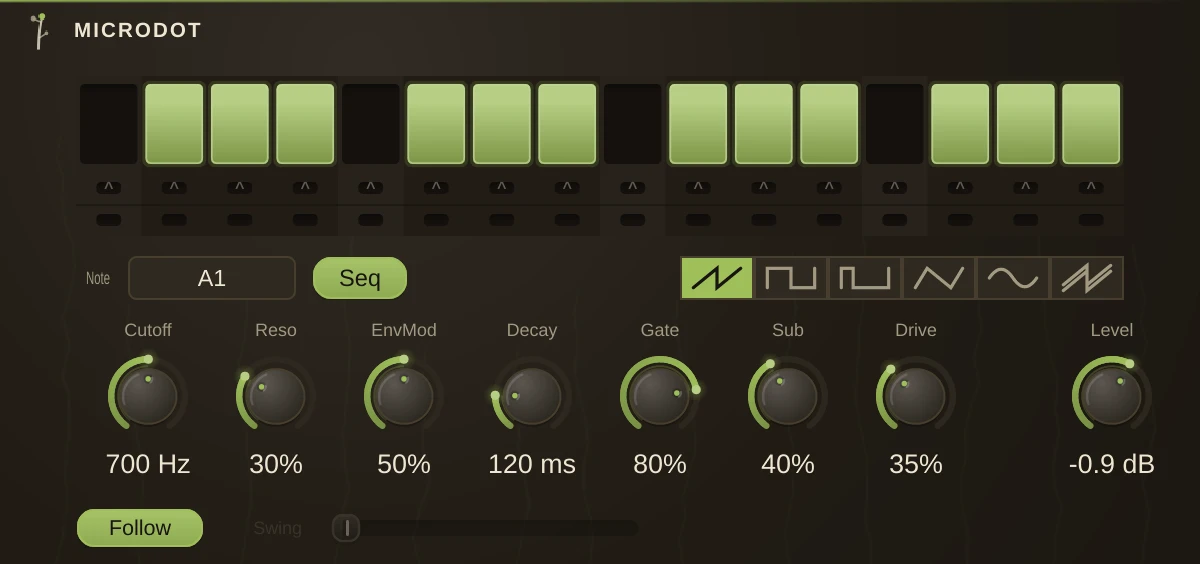The height and width of the screenshot is (564, 1200).
Task: Enable the dark step 9 pad
Action: point(633,124)
